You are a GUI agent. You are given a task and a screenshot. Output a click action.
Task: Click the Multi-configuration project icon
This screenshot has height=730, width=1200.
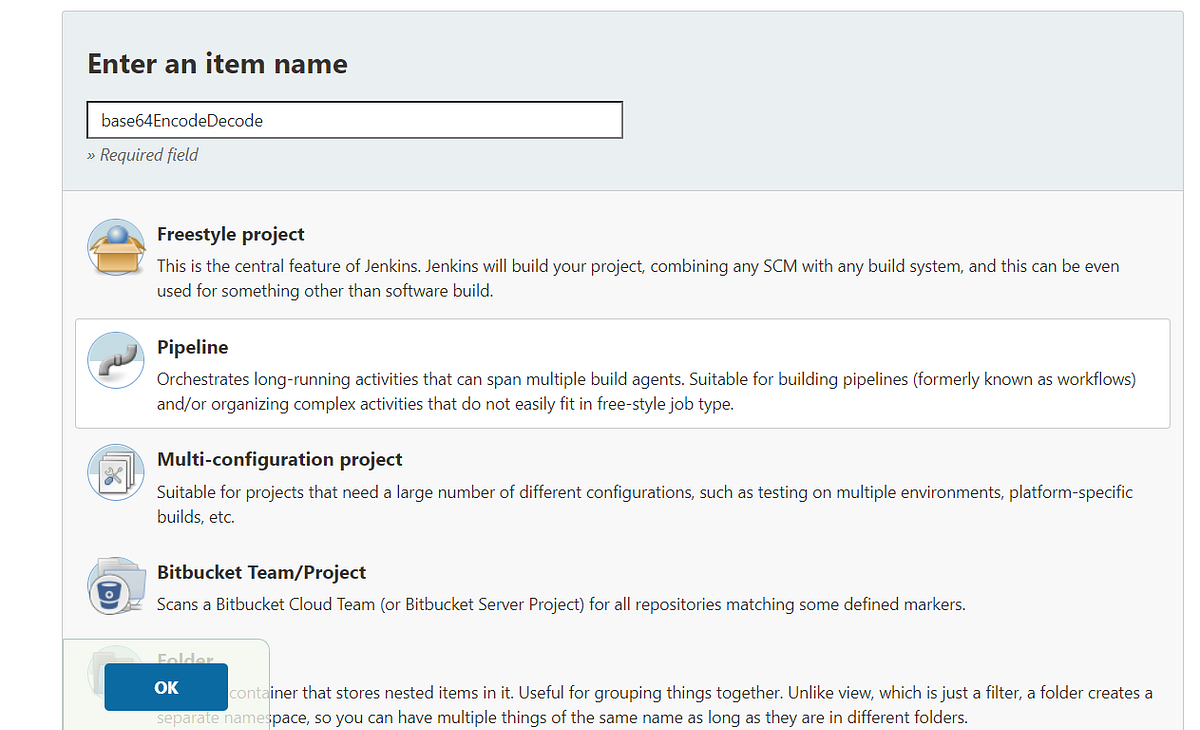tap(115, 472)
